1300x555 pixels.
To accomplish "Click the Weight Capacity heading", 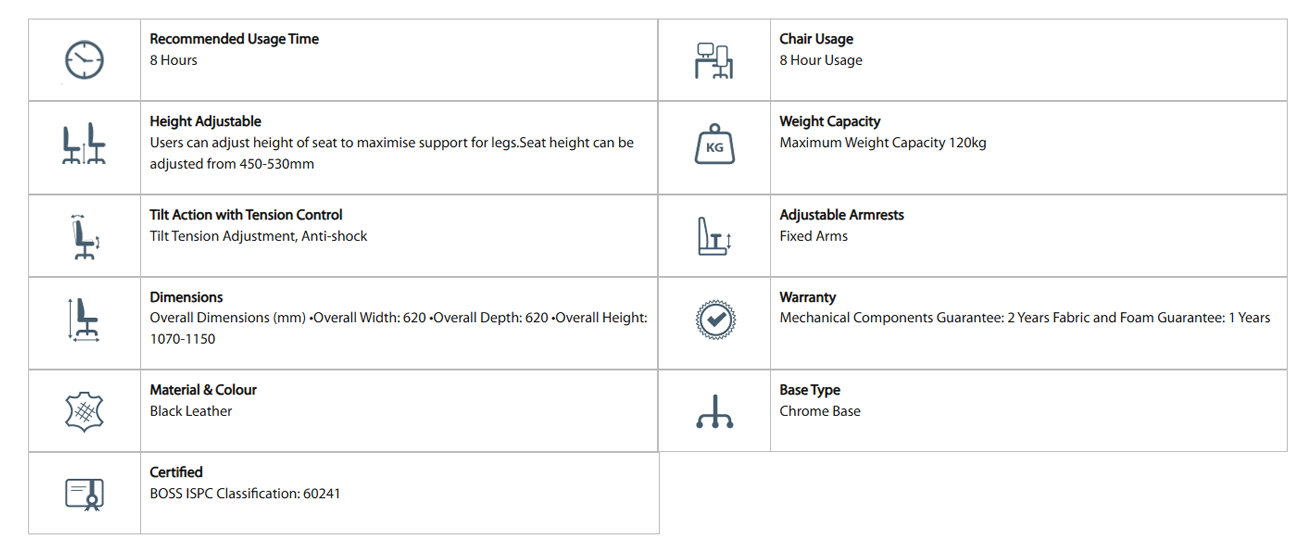I will pyautogui.click(x=830, y=121).
